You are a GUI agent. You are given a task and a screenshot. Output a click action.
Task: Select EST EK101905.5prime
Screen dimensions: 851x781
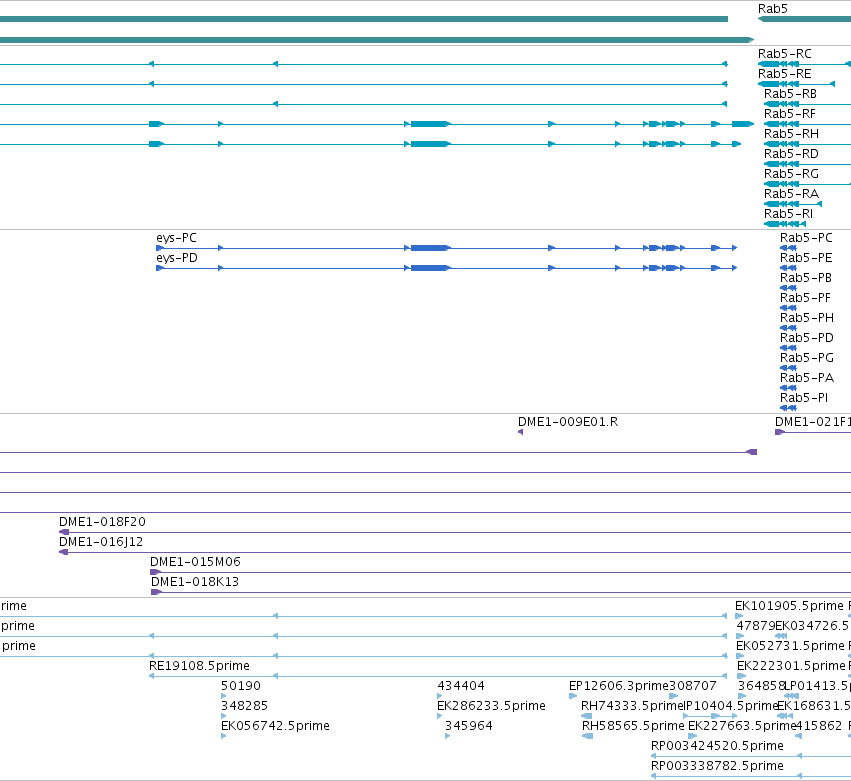click(789, 606)
